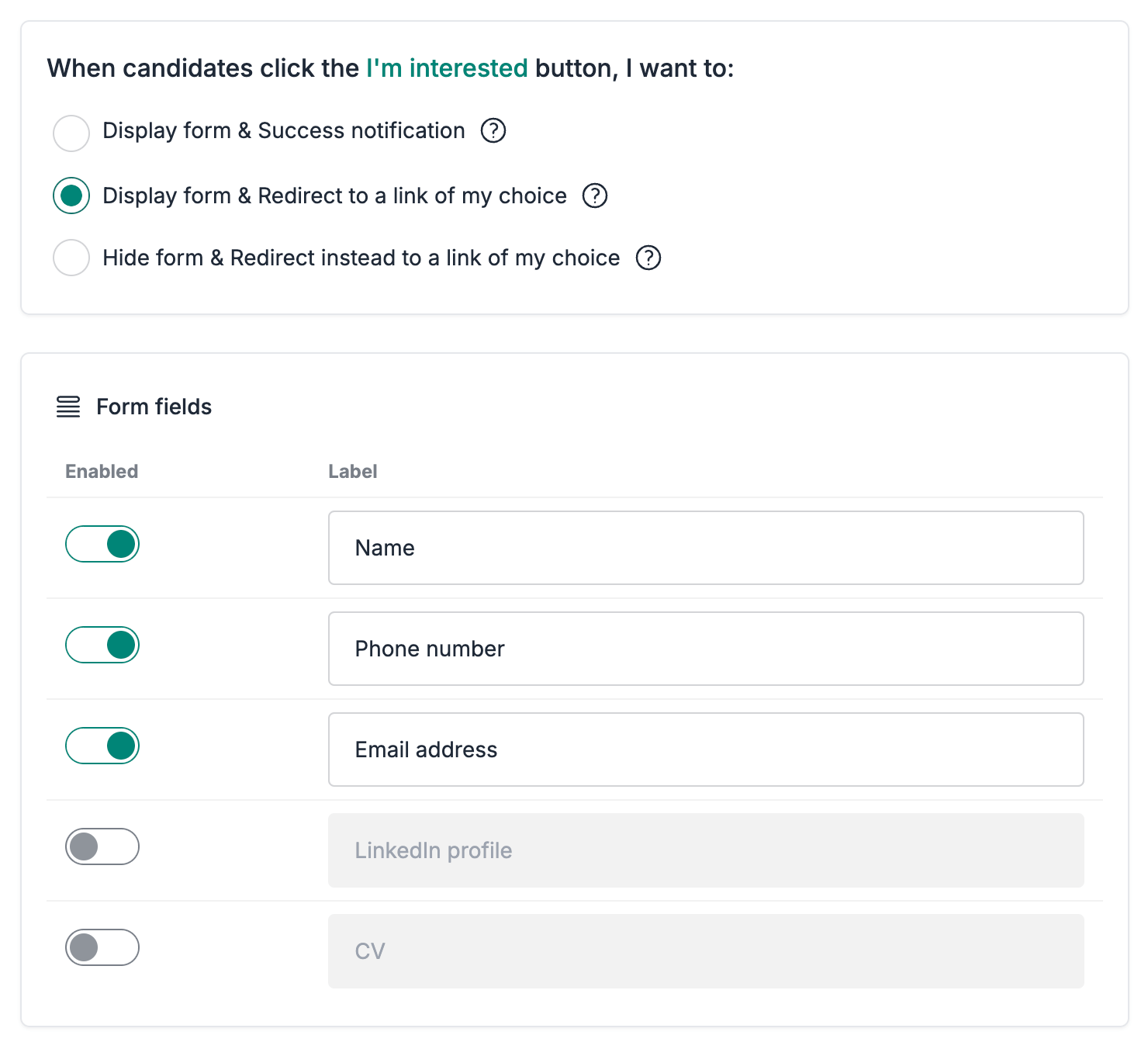Click the Email address label input
The image size is (1148, 1049).
tap(706, 750)
